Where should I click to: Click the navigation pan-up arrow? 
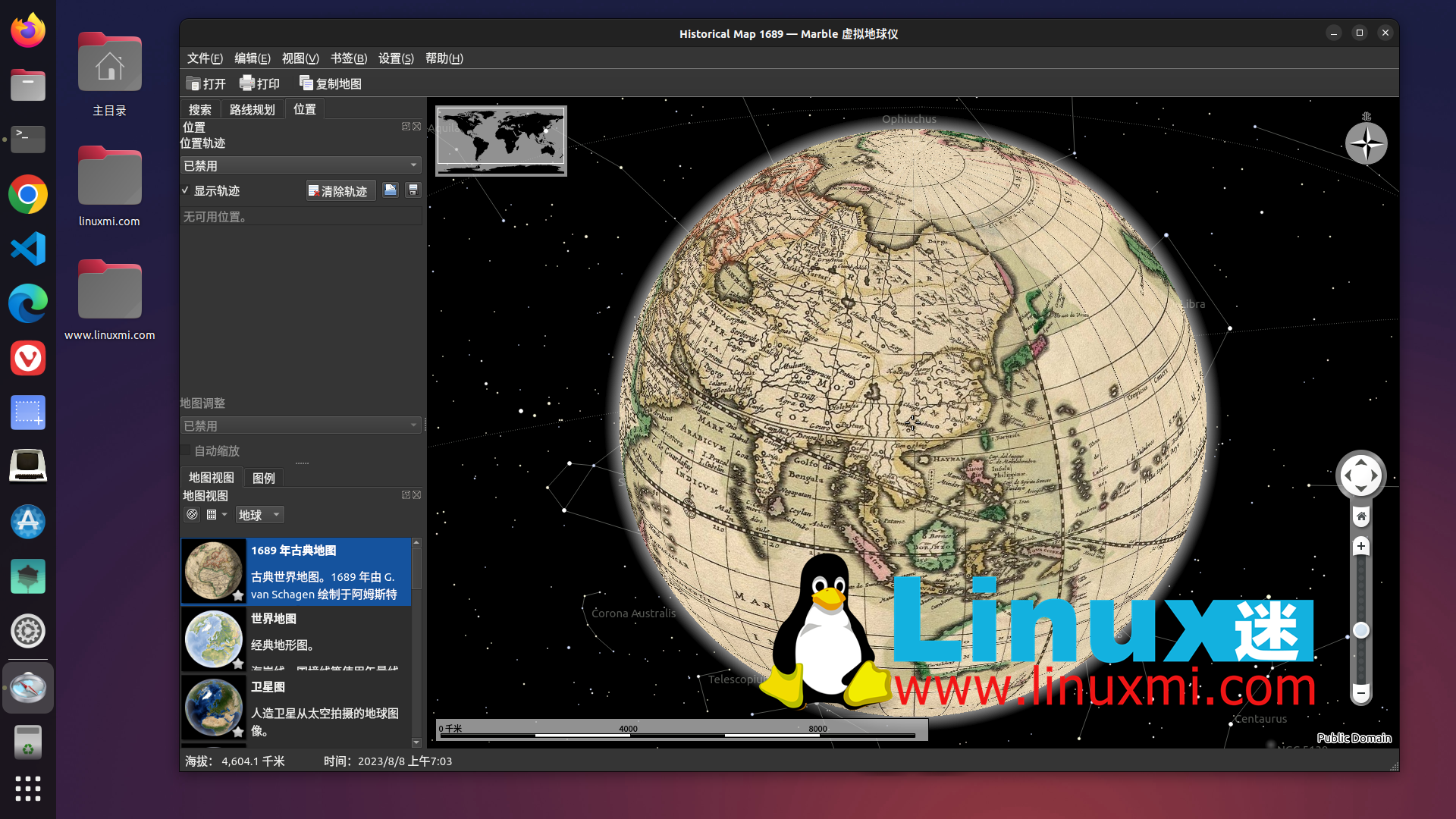(1361, 461)
